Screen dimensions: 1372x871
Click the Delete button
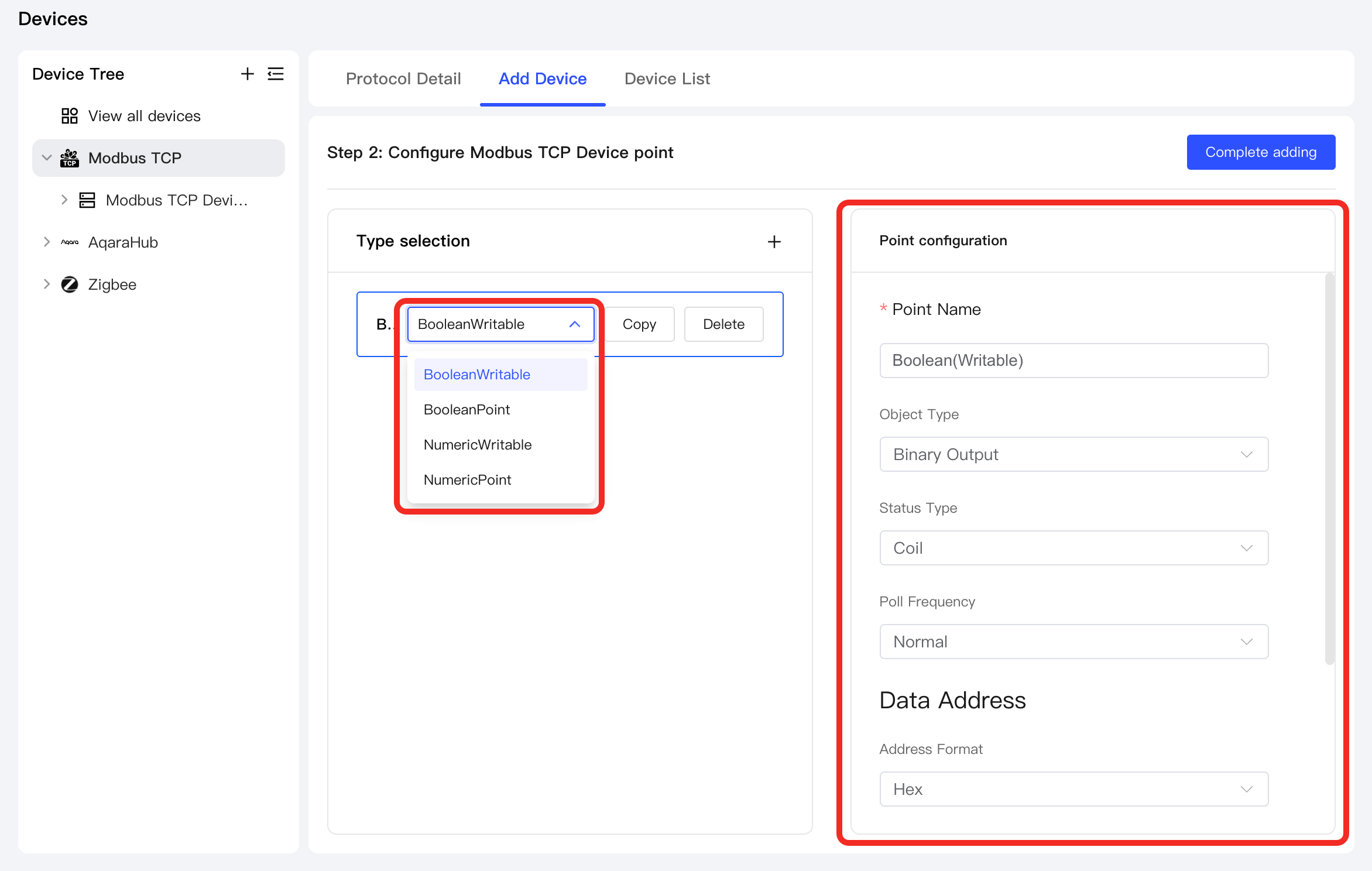(724, 324)
